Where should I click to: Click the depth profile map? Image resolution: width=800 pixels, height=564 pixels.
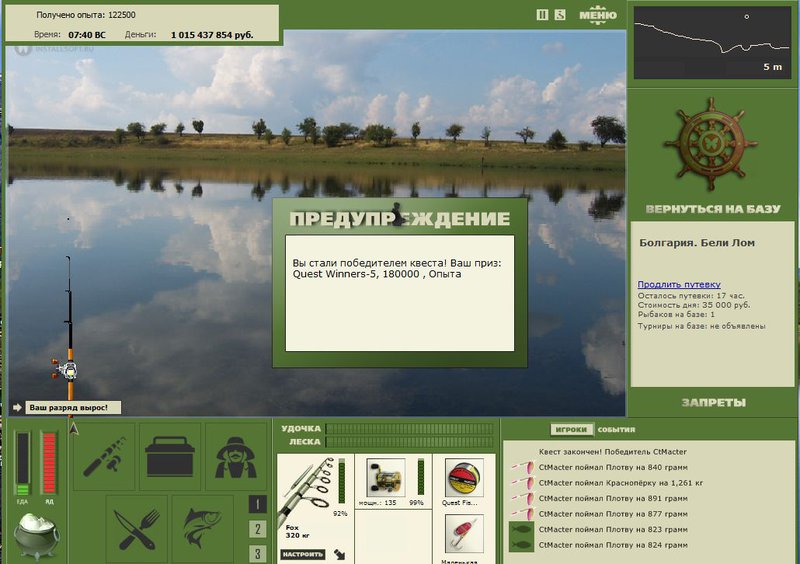point(712,42)
